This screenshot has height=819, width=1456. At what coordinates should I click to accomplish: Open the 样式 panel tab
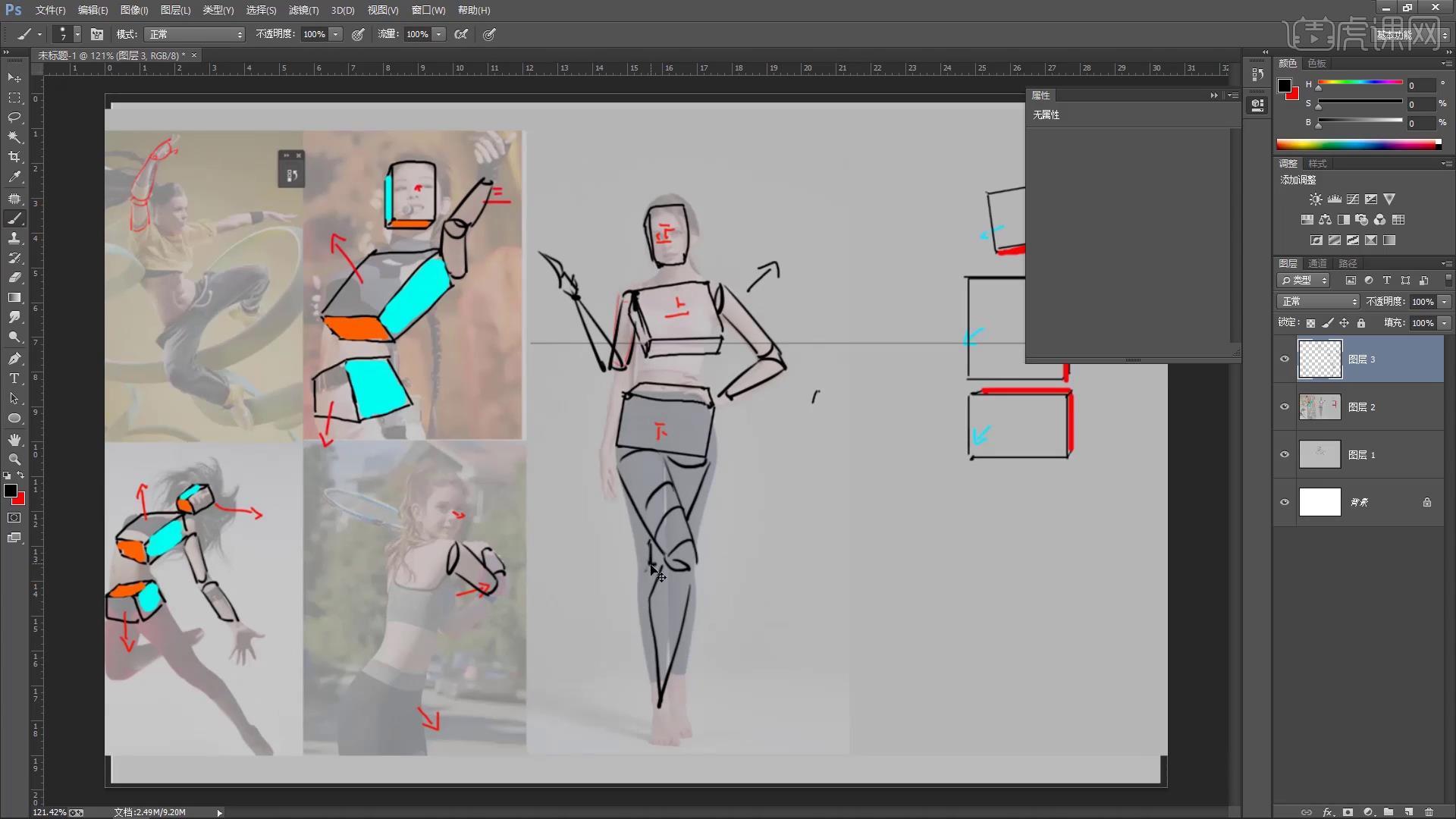pyautogui.click(x=1317, y=164)
